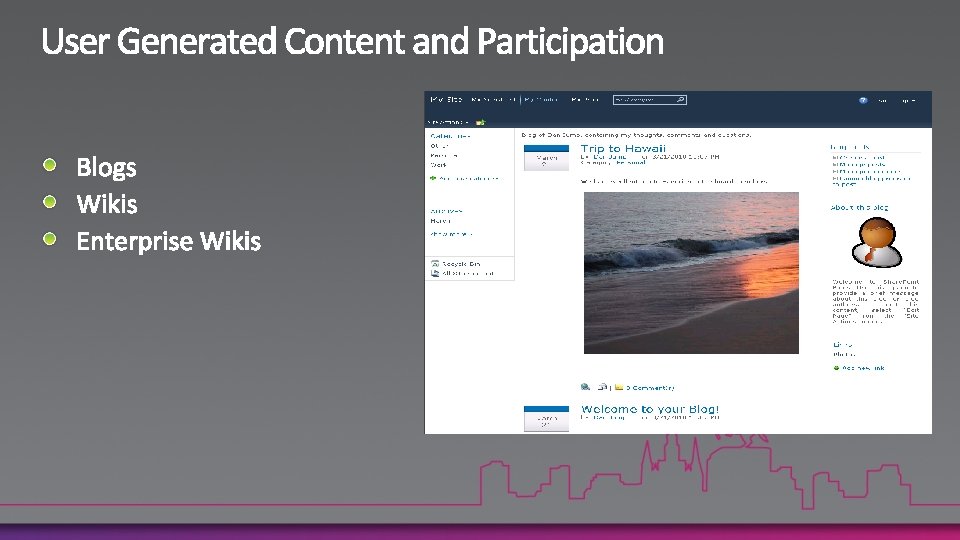The height and width of the screenshot is (540, 960).
Task: Open the March archive link
Action: [x=440, y=221]
